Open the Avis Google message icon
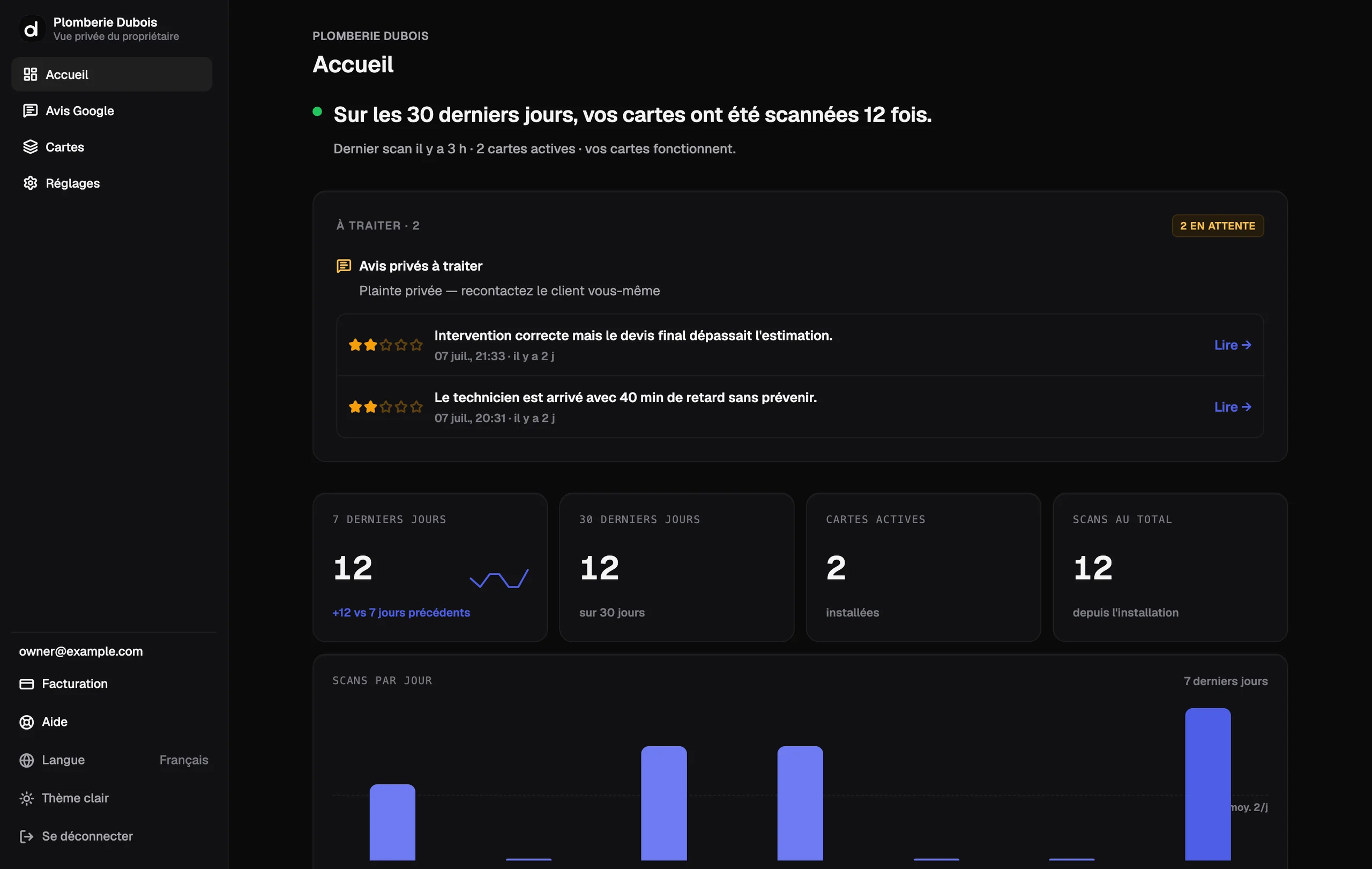 pos(30,110)
